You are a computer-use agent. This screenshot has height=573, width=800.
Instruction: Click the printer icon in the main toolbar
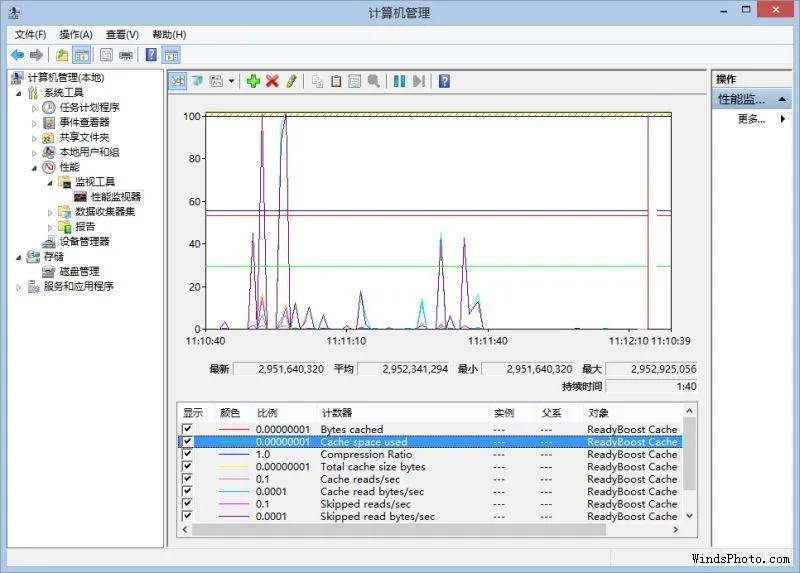tap(126, 55)
